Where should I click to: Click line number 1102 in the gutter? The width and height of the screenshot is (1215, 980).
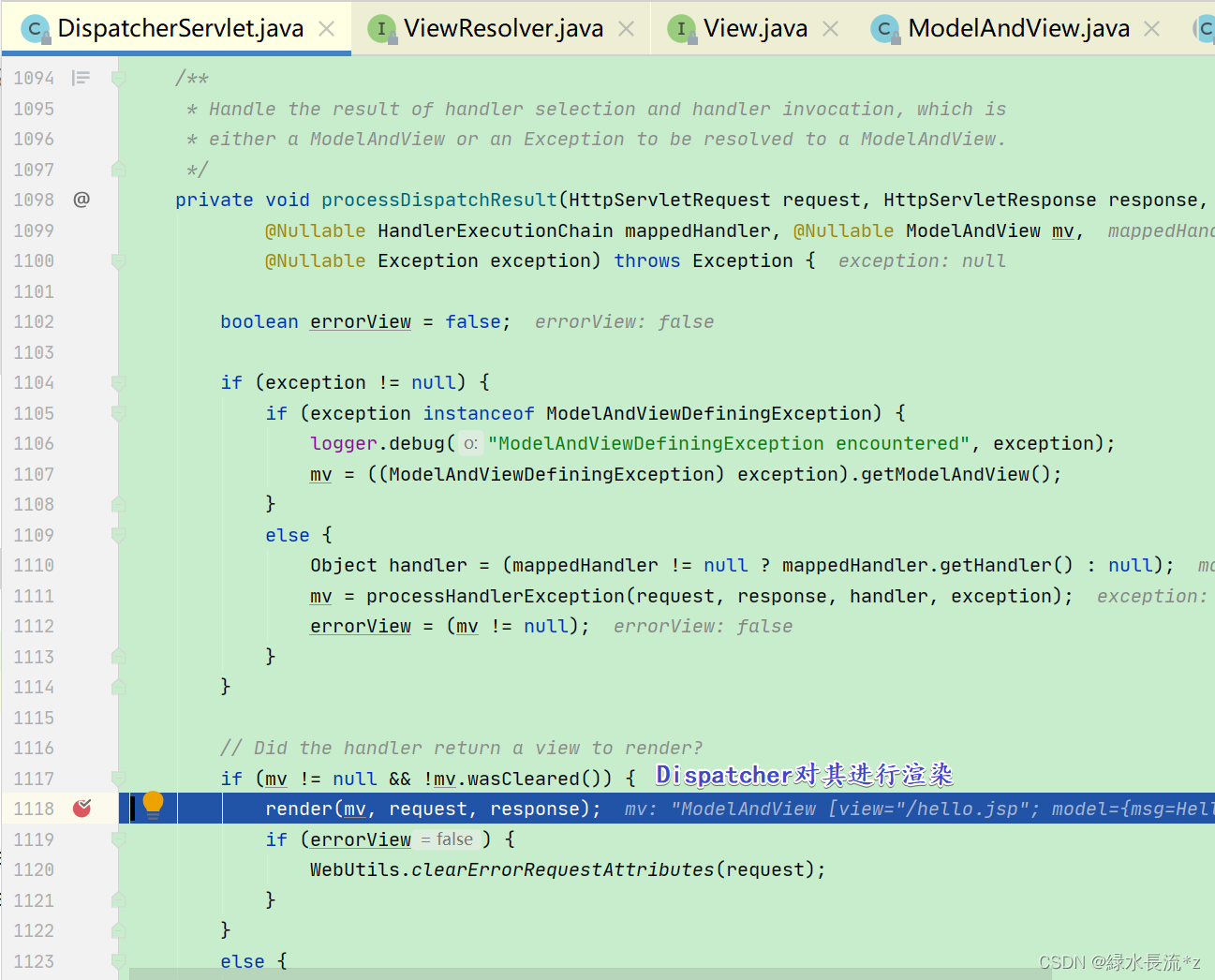34,321
